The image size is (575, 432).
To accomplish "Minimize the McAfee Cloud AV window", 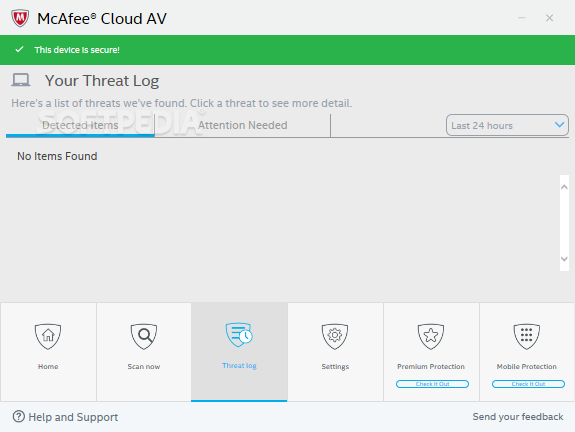I will [521, 18].
